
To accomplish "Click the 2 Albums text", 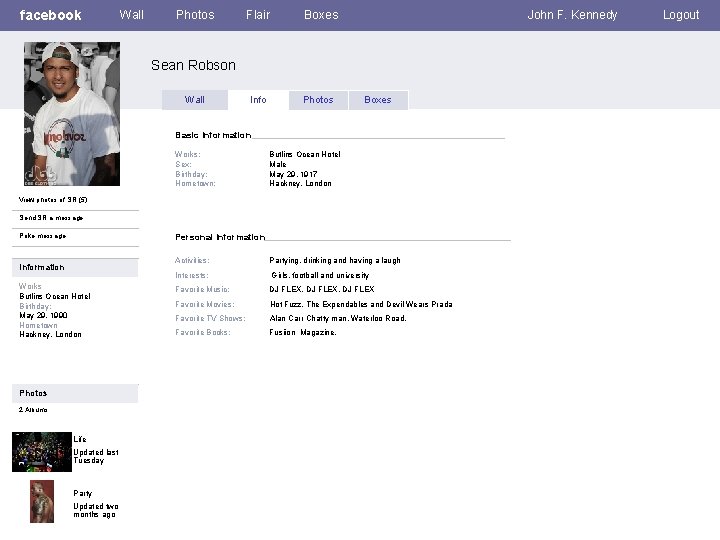I will coord(33,410).
